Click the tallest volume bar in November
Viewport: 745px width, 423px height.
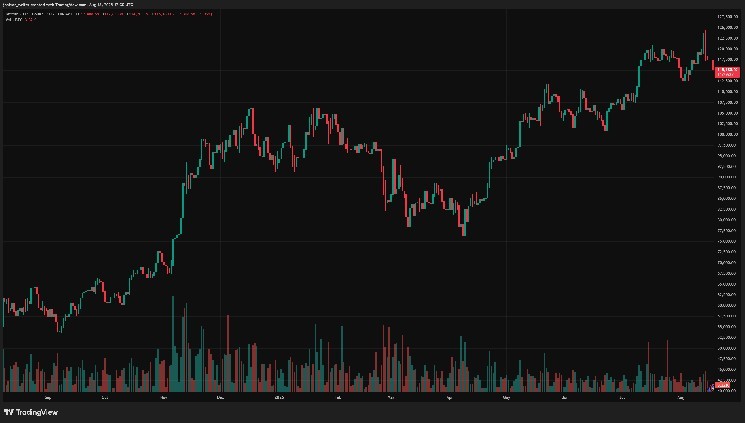point(173,344)
